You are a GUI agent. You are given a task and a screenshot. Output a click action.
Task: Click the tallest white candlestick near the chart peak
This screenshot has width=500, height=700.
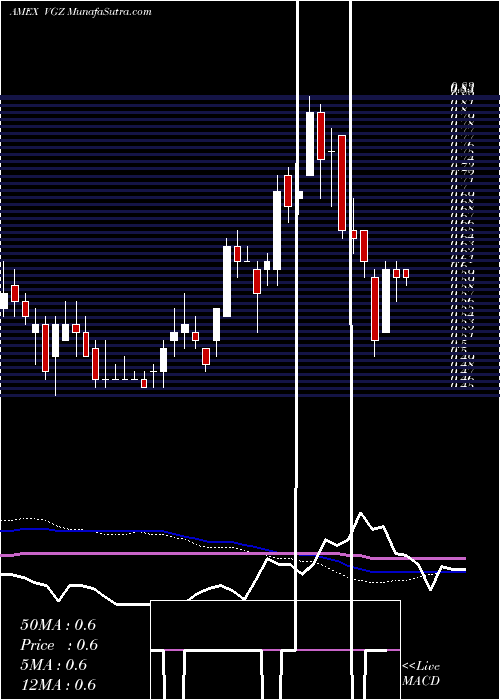point(310,144)
